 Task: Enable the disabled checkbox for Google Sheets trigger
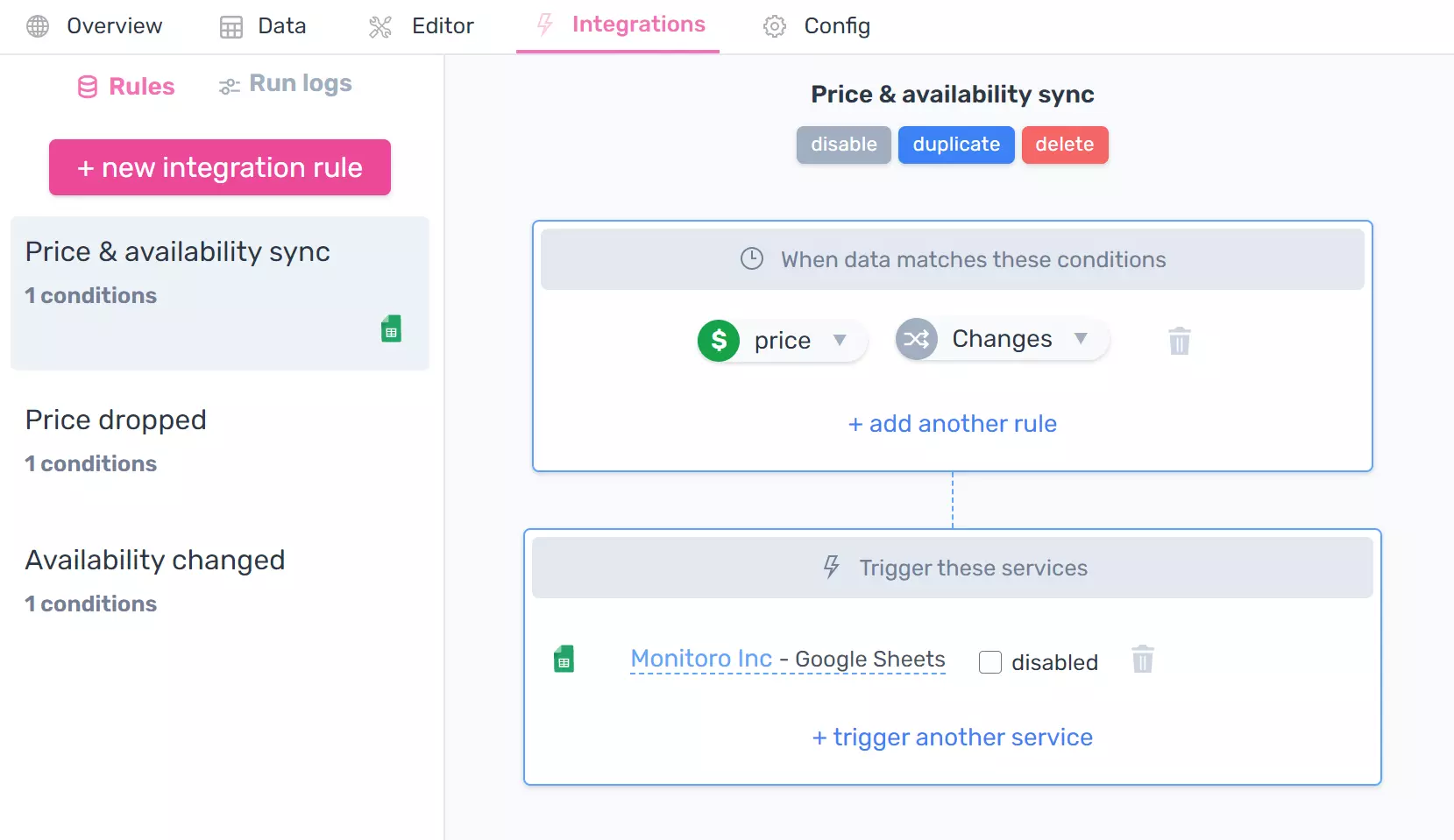(x=990, y=662)
